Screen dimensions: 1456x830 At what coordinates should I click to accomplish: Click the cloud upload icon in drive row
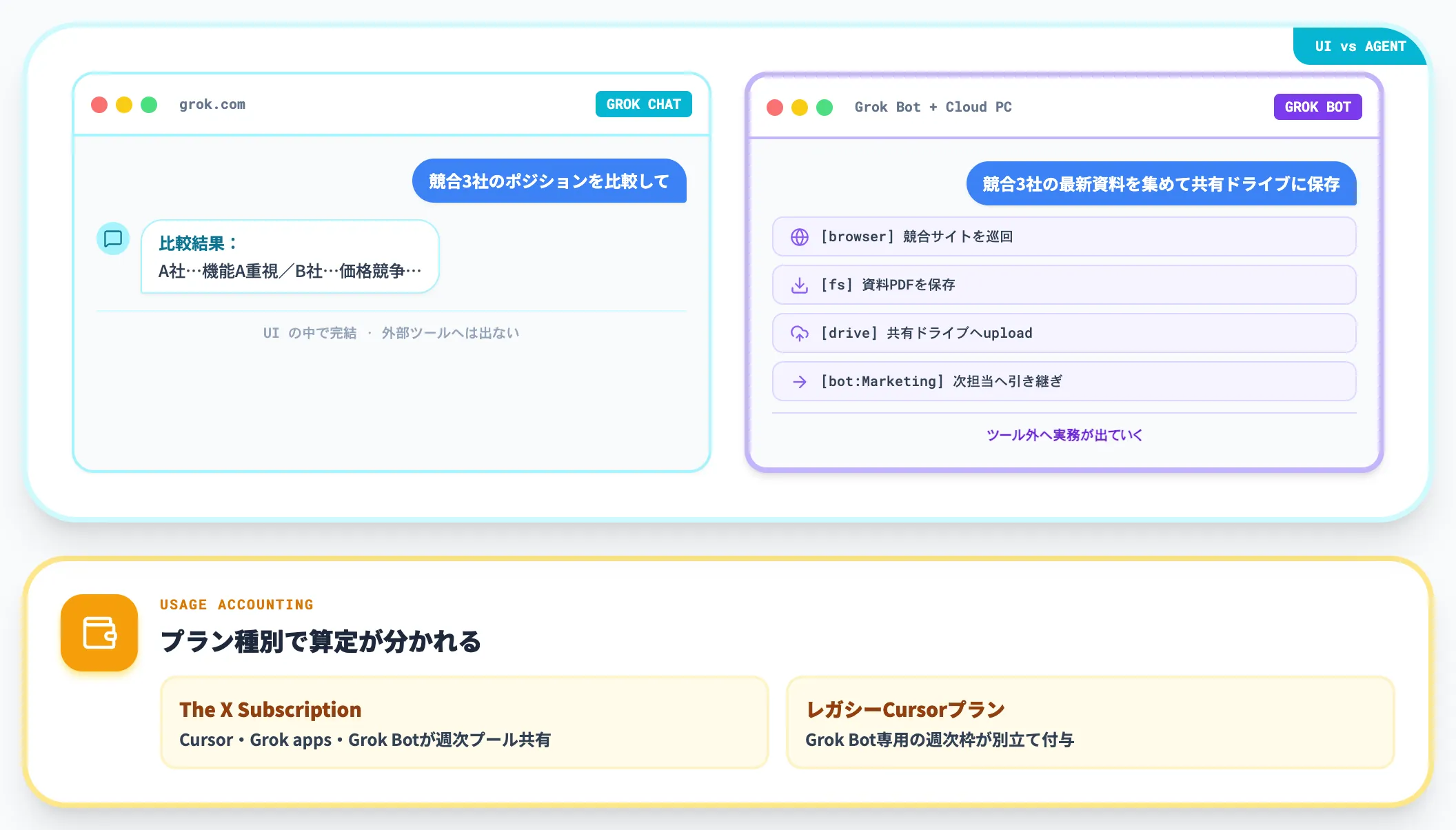pyautogui.click(x=800, y=334)
